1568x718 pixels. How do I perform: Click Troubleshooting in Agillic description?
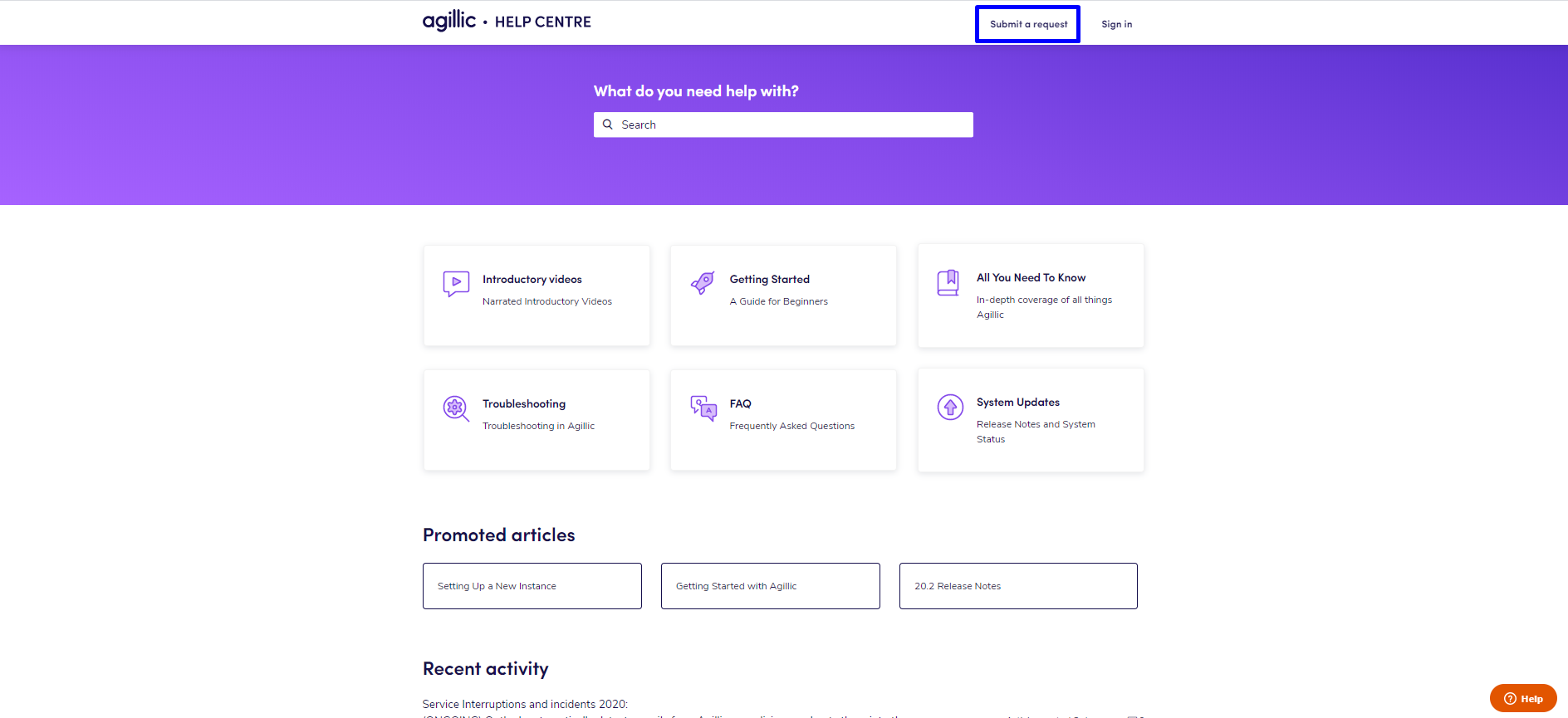pyautogui.click(x=538, y=426)
